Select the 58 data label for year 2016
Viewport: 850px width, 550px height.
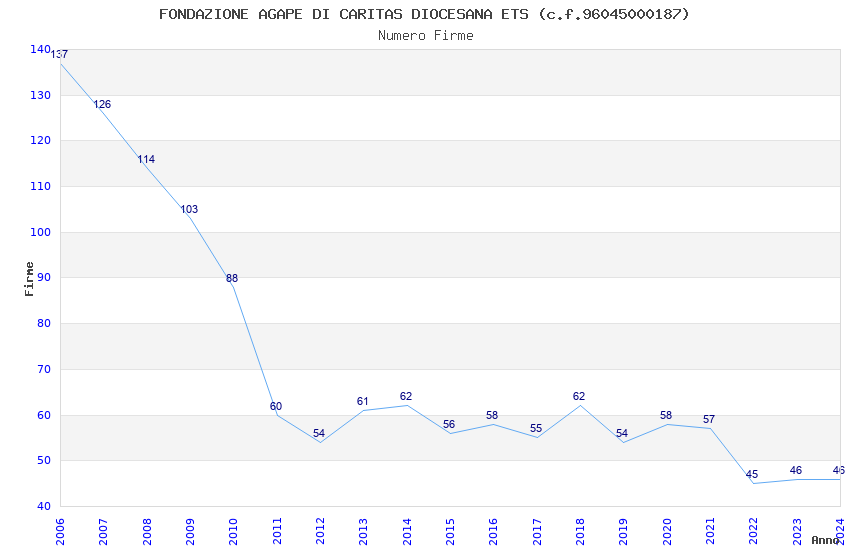pyautogui.click(x=492, y=416)
